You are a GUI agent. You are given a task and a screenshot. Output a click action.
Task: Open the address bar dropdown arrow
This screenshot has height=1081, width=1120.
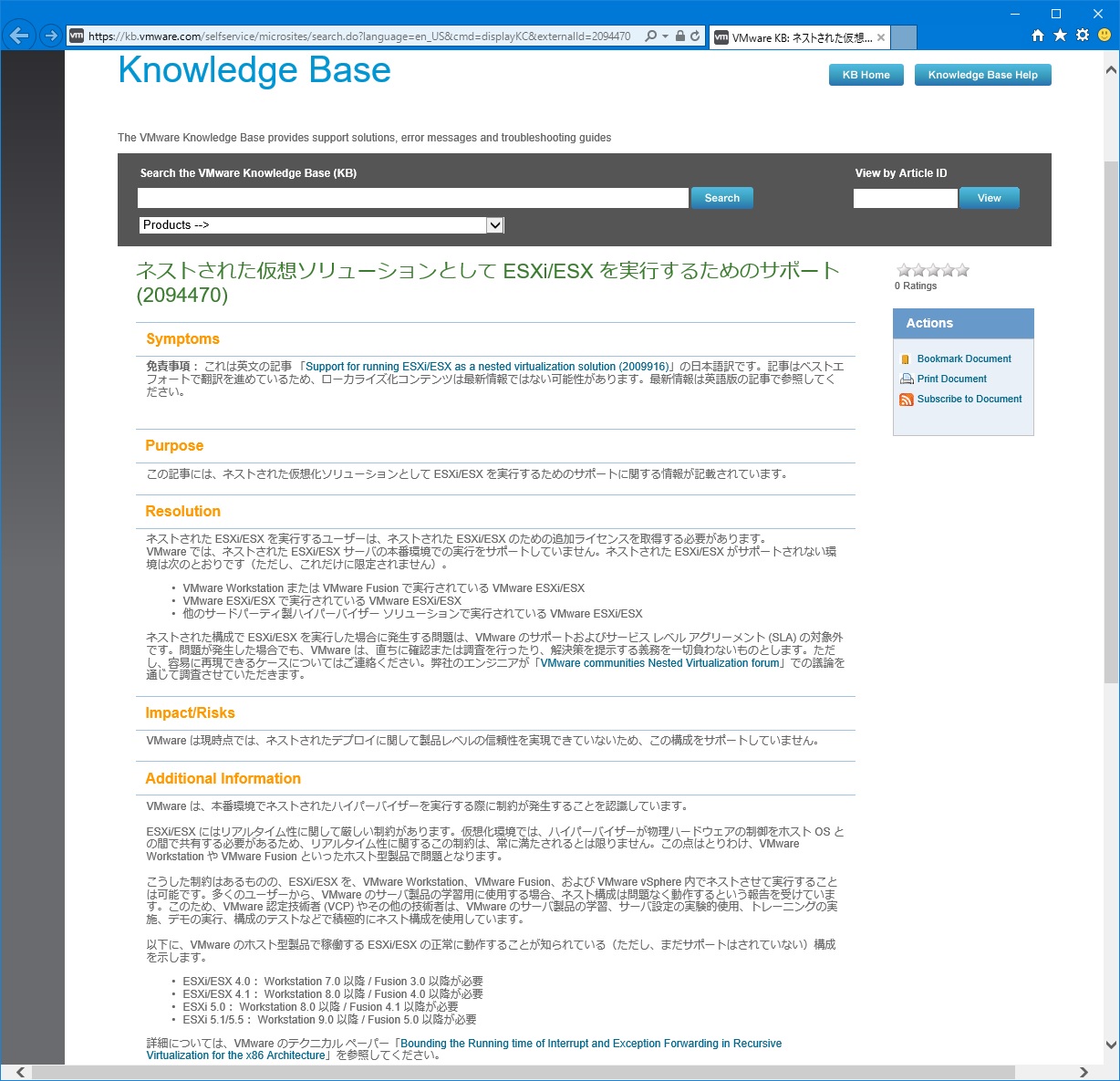(666, 36)
